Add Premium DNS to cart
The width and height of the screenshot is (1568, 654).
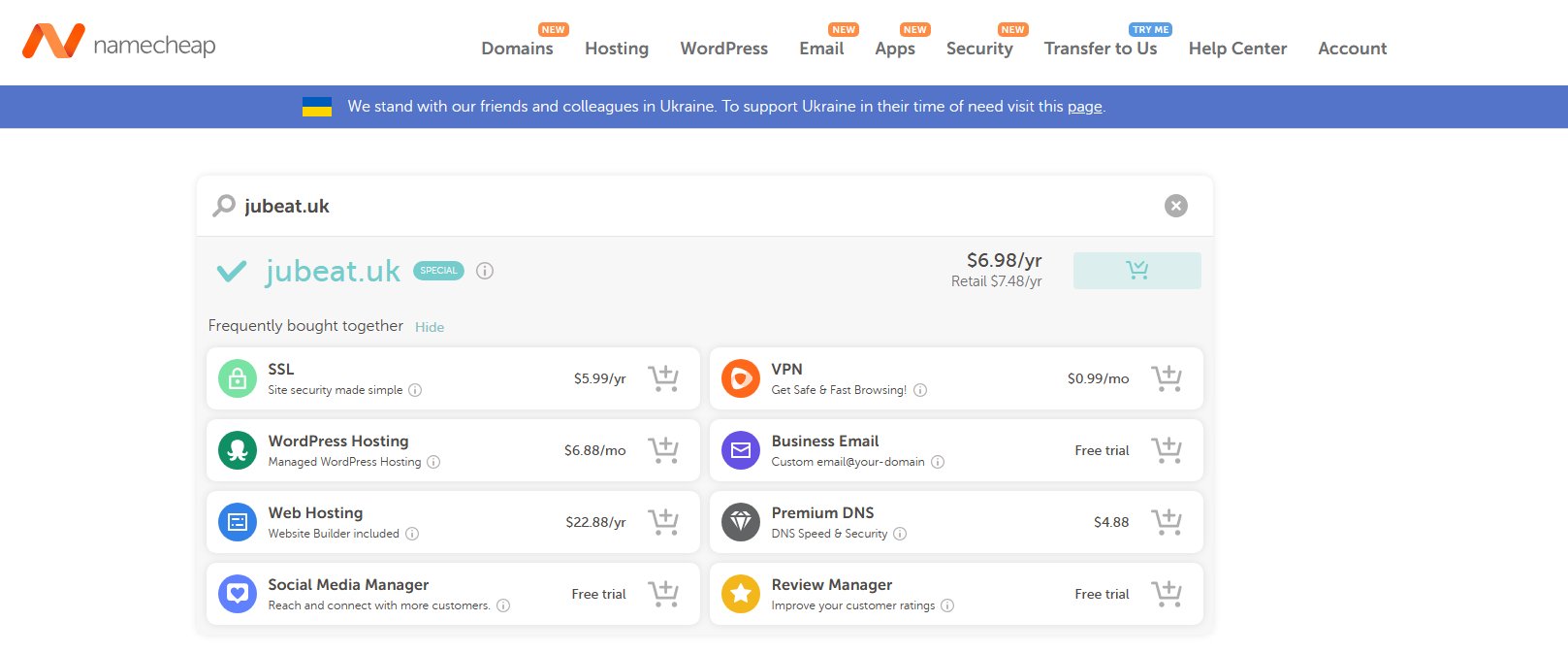(1166, 522)
